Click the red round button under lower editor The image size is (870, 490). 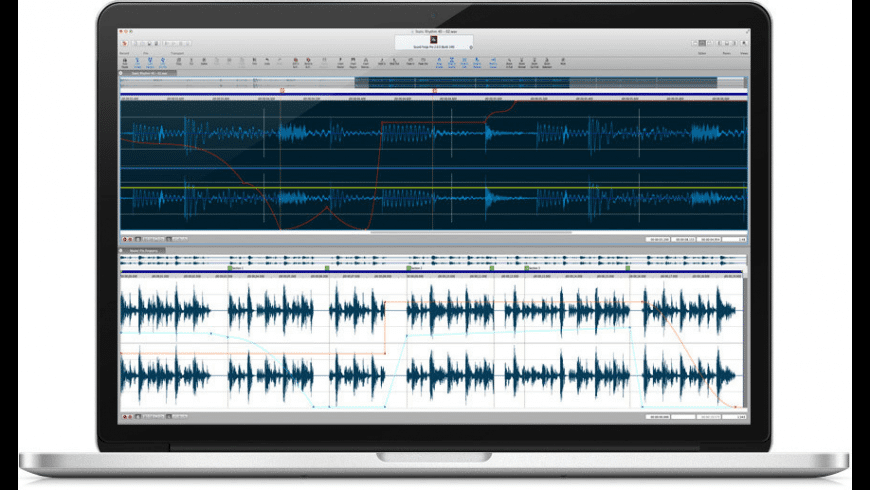(x=125, y=416)
